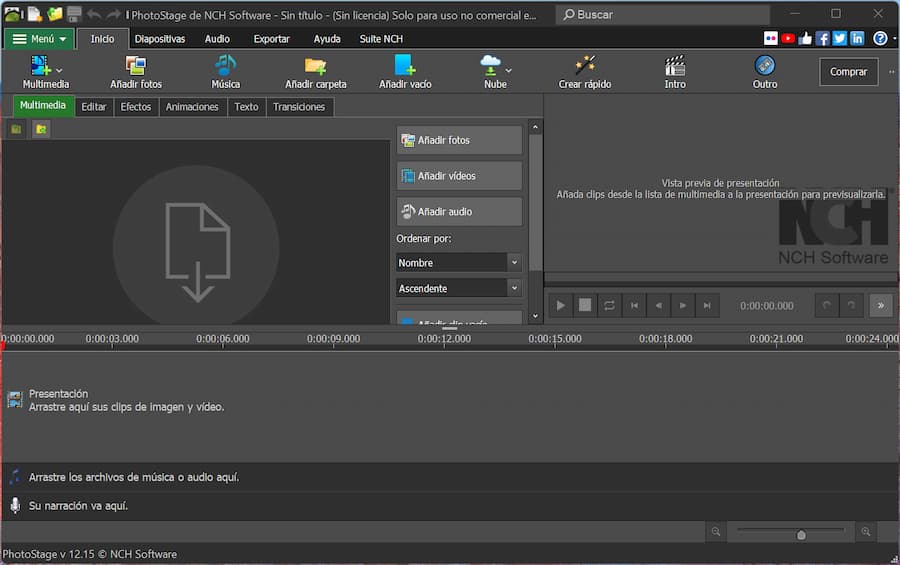900x565 pixels.
Task: Expand the Nube toolbar dropdown arrow
Action: [x=508, y=71]
